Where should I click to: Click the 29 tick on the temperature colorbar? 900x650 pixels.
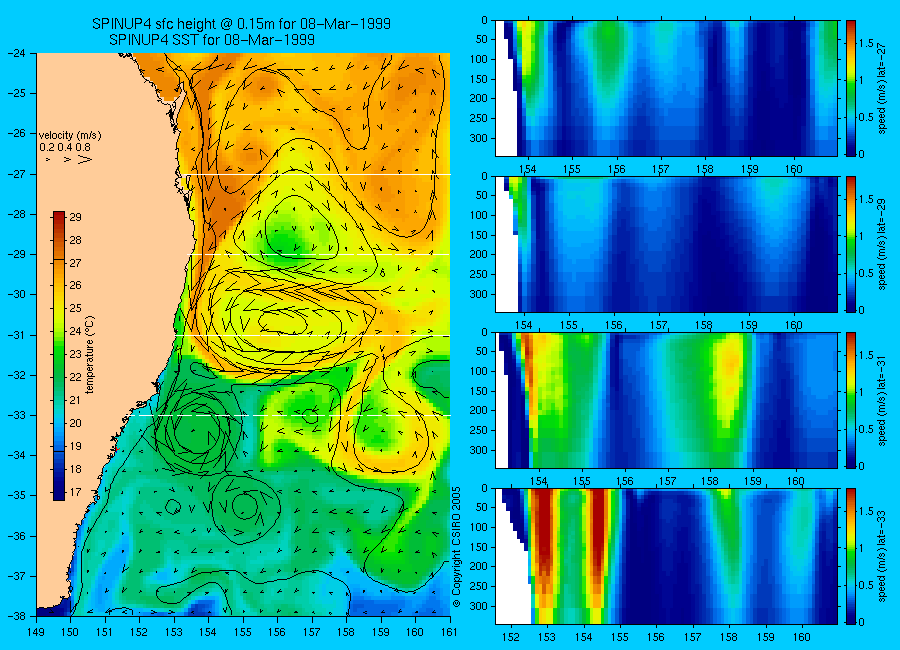coord(75,217)
